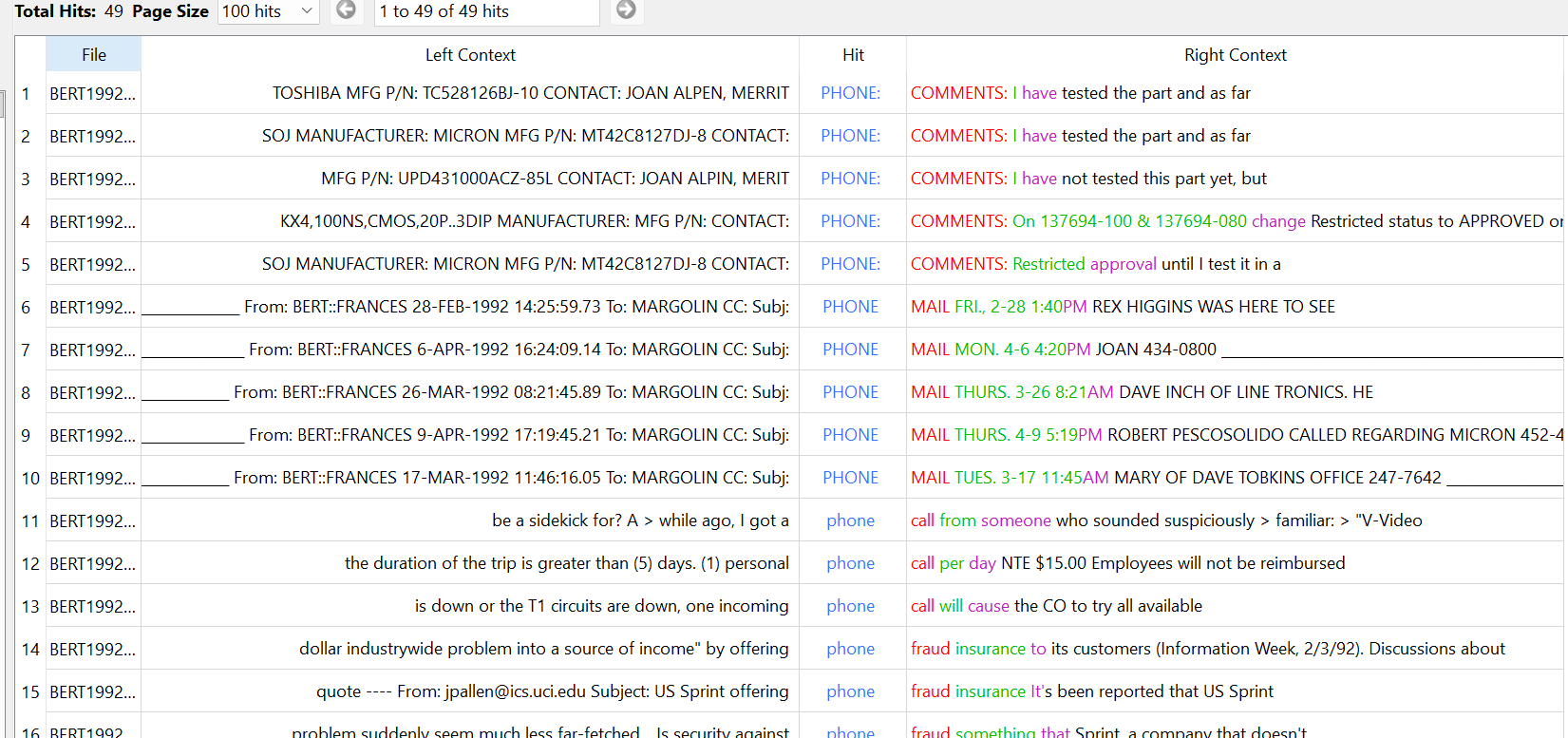Select the PHONE: hit in row 1
Viewport: 1568px width, 738px height.
tap(850, 93)
